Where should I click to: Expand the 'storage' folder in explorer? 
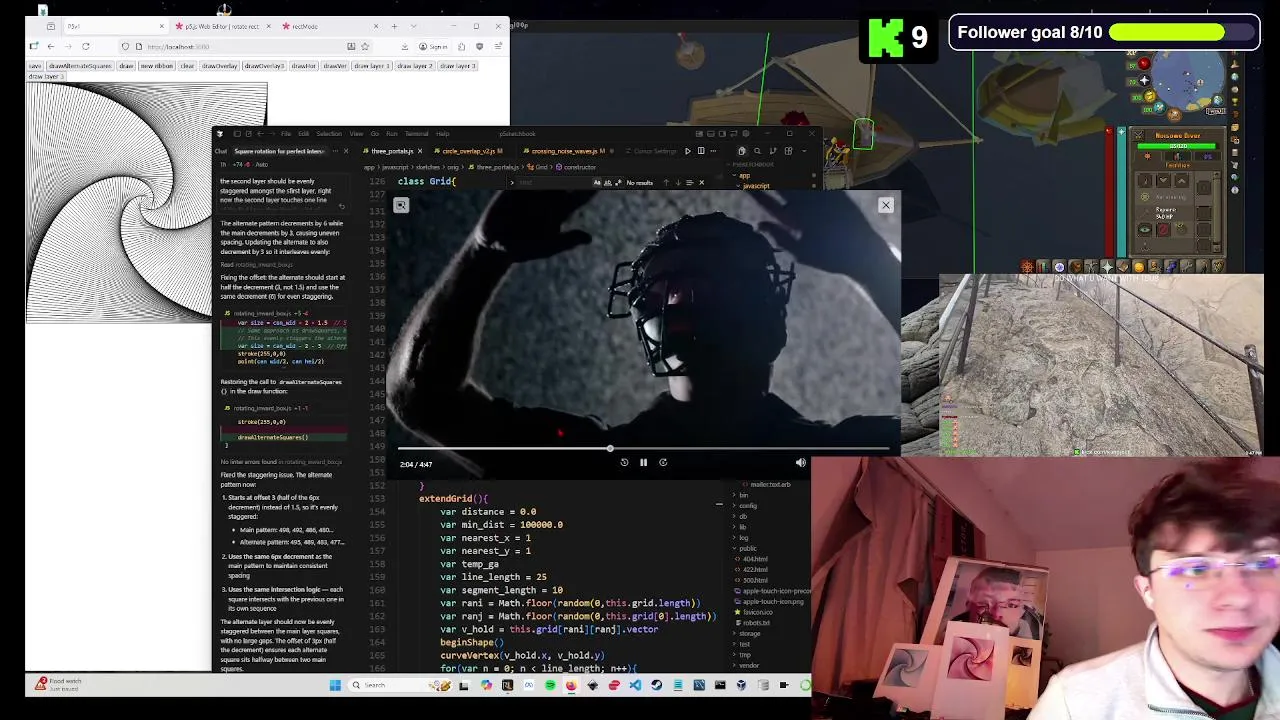[749, 633]
